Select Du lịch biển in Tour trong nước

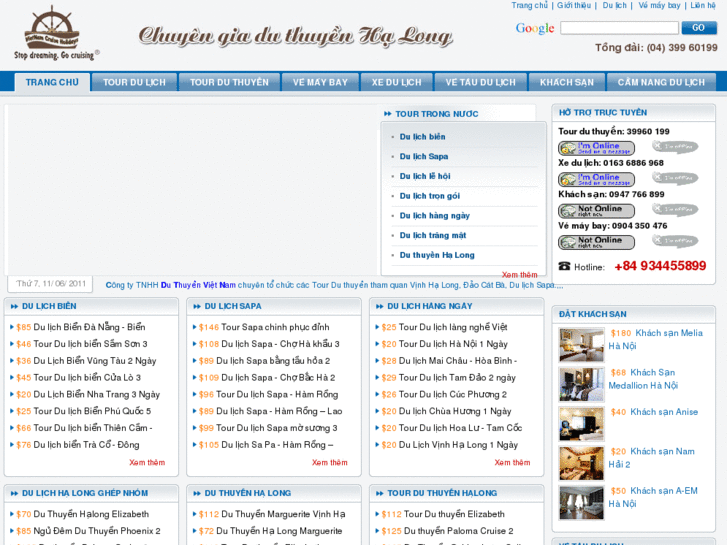point(422,137)
